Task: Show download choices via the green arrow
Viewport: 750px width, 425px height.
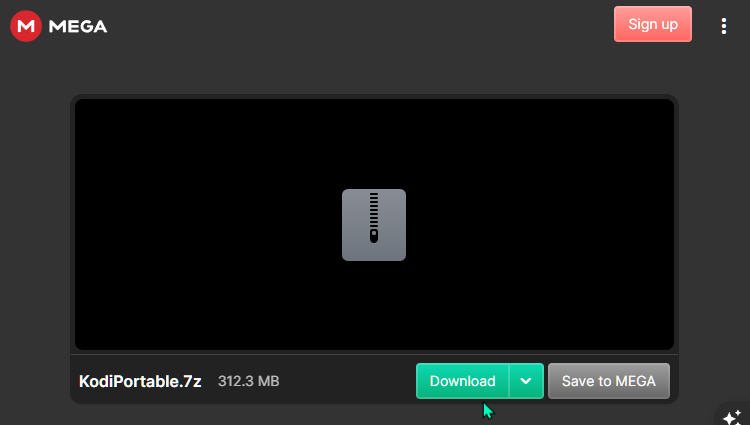Action: [x=526, y=381]
